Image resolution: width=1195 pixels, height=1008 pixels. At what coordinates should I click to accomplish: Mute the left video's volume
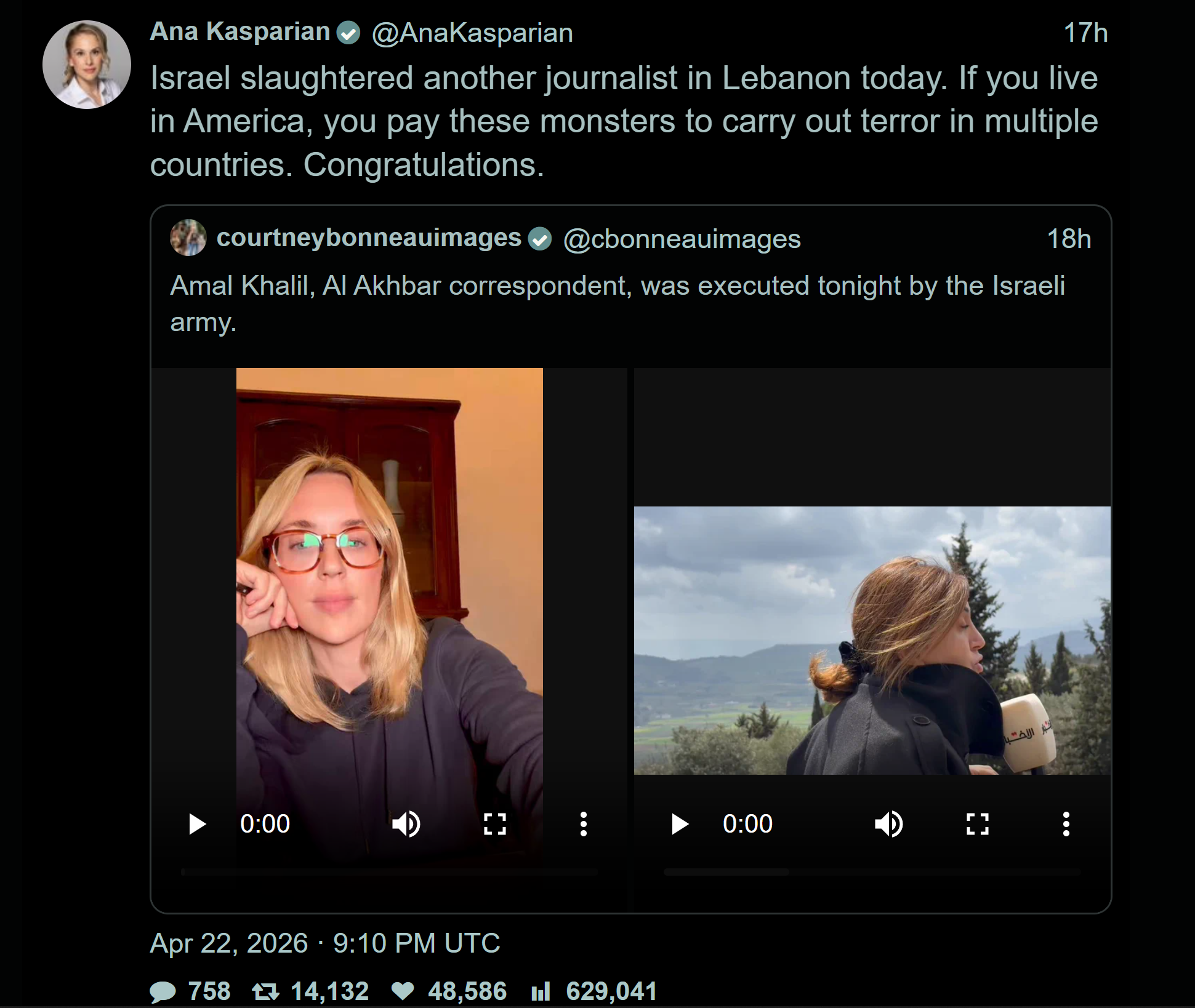coord(406,824)
